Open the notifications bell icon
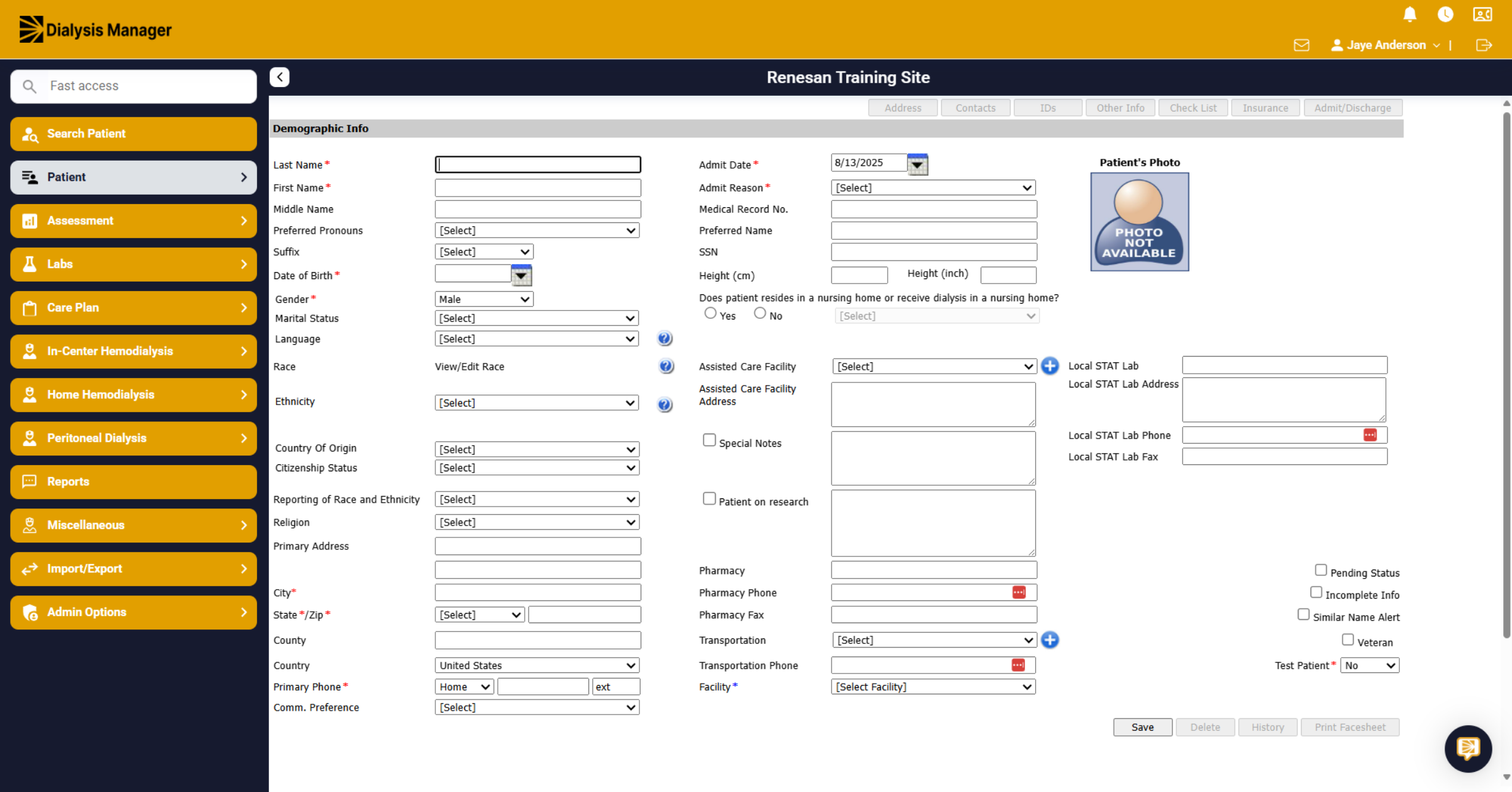Viewport: 1512px width, 792px height. [x=1410, y=14]
